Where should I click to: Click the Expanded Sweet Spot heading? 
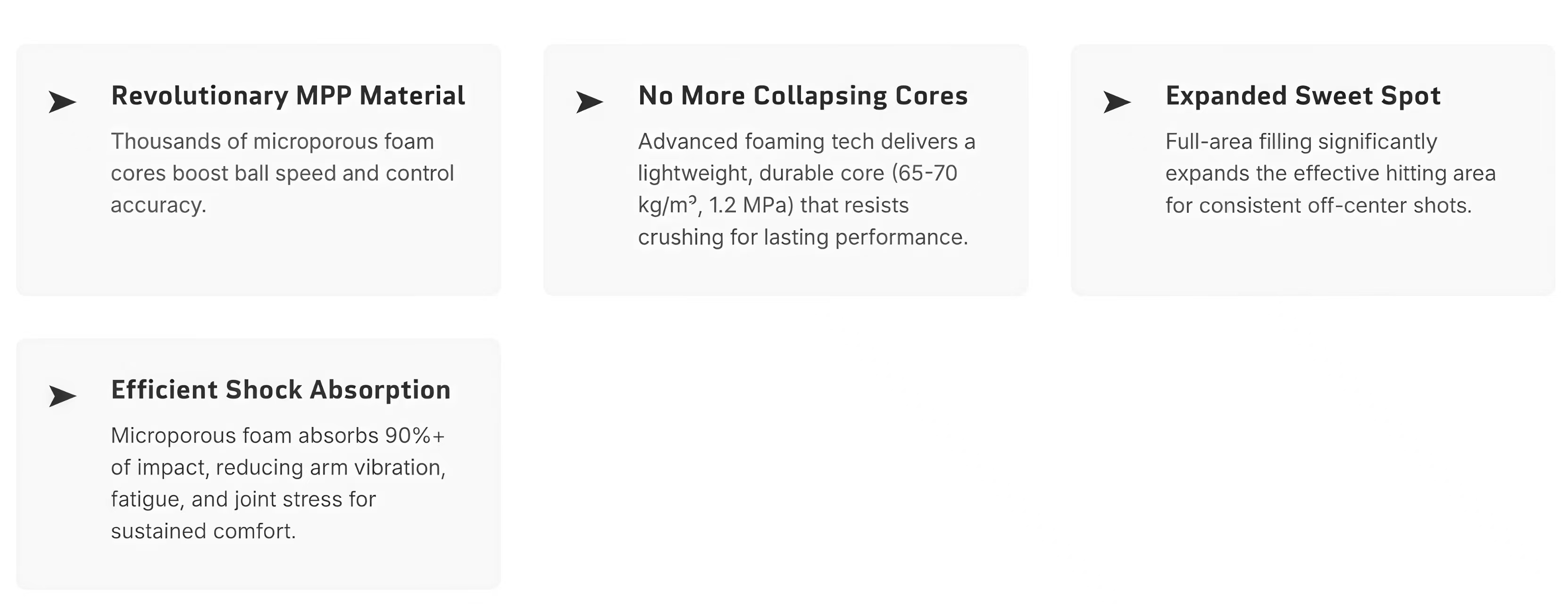coord(1302,96)
